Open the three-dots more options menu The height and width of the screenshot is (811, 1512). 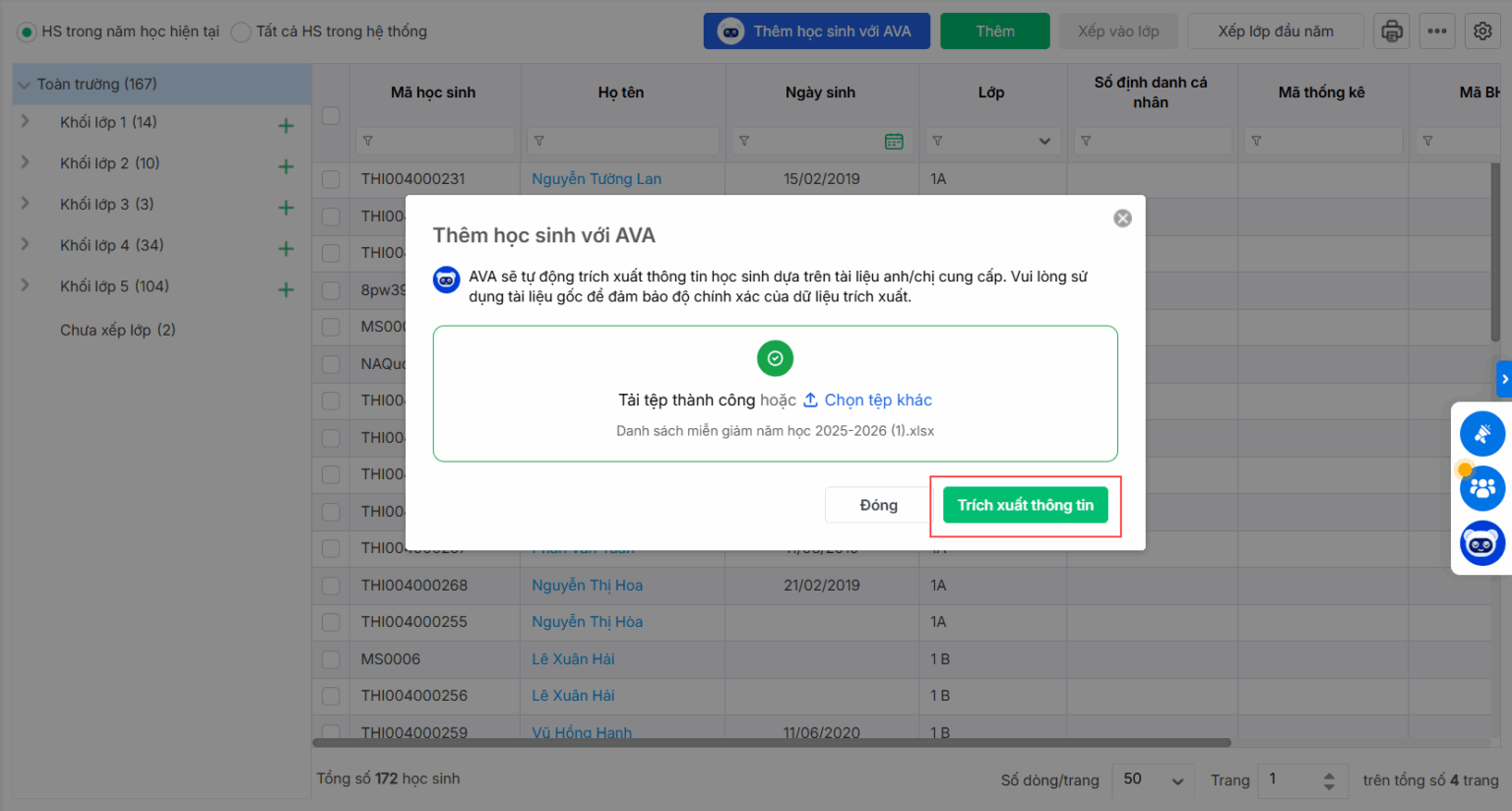point(1437,31)
